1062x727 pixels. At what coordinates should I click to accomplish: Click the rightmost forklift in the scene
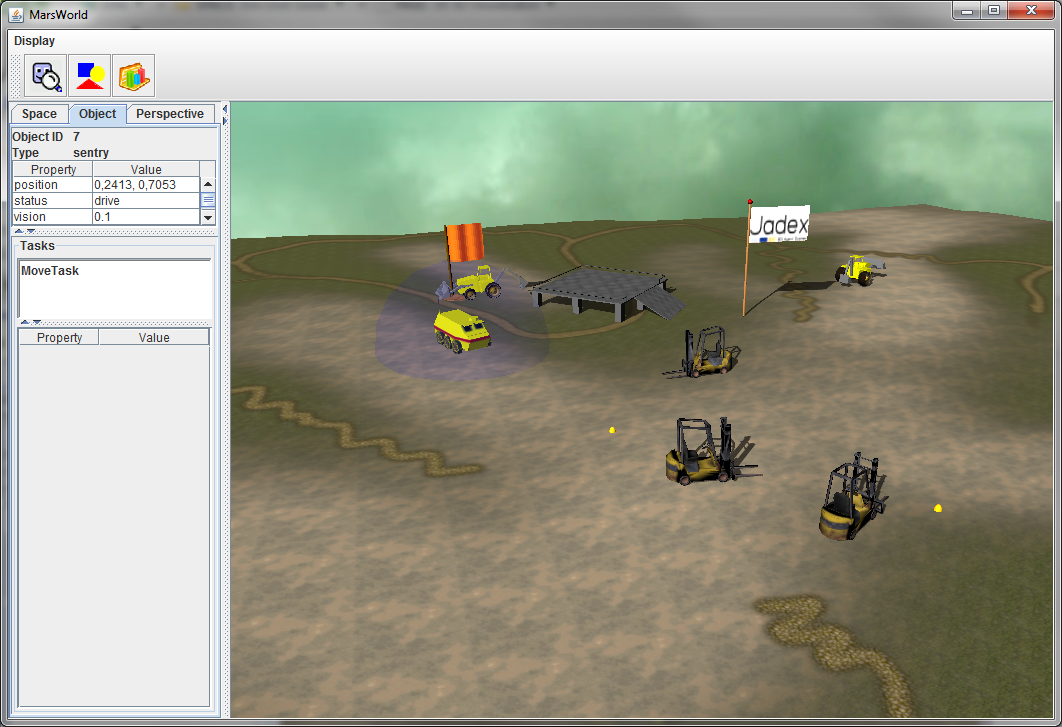[848, 501]
